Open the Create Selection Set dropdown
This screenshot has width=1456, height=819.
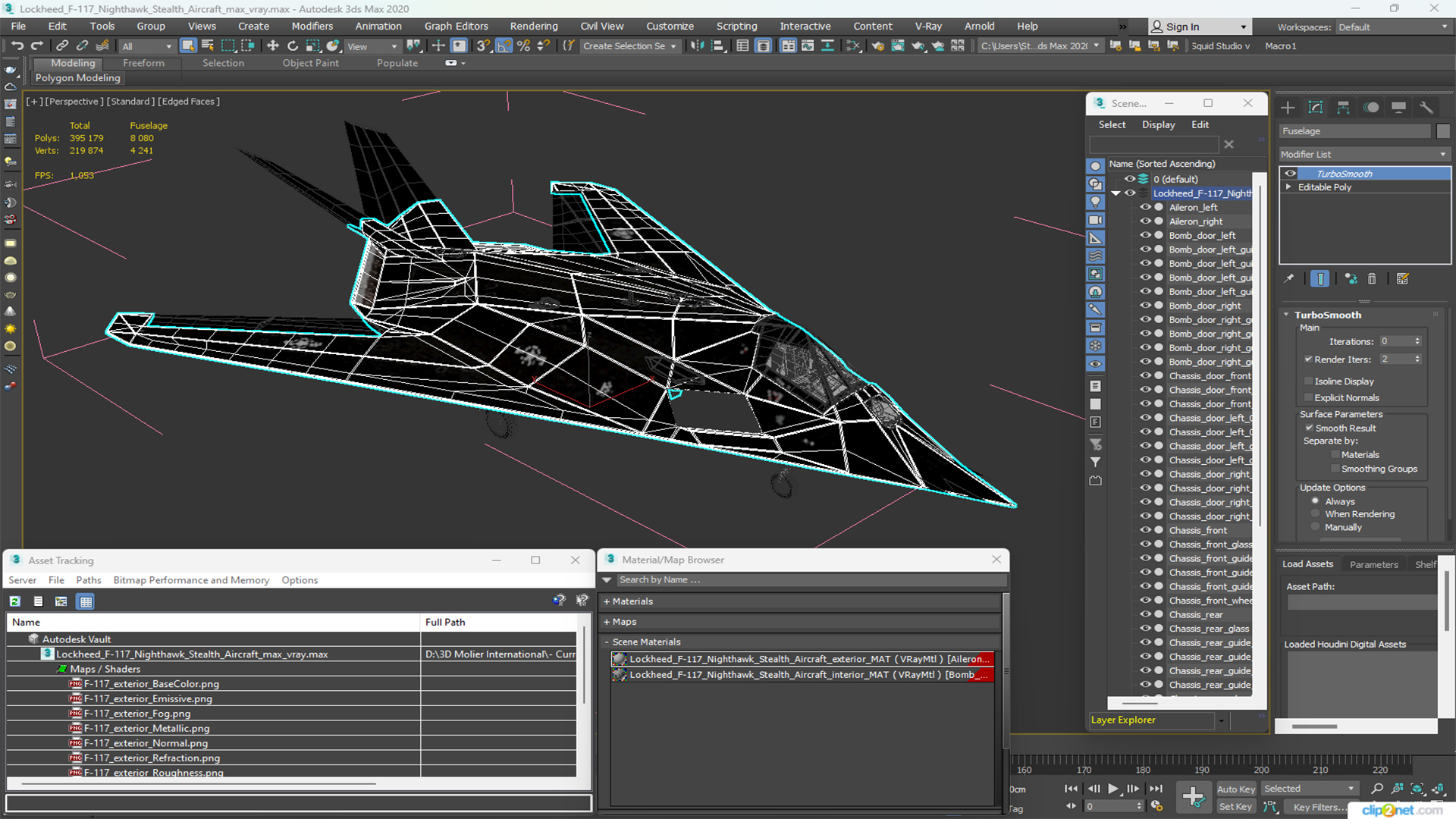click(629, 46)
